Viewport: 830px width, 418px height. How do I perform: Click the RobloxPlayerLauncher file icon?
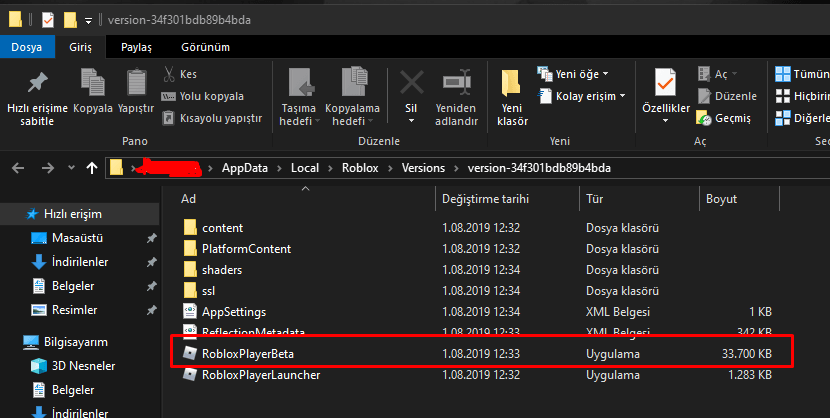click(x=190, y=375)
